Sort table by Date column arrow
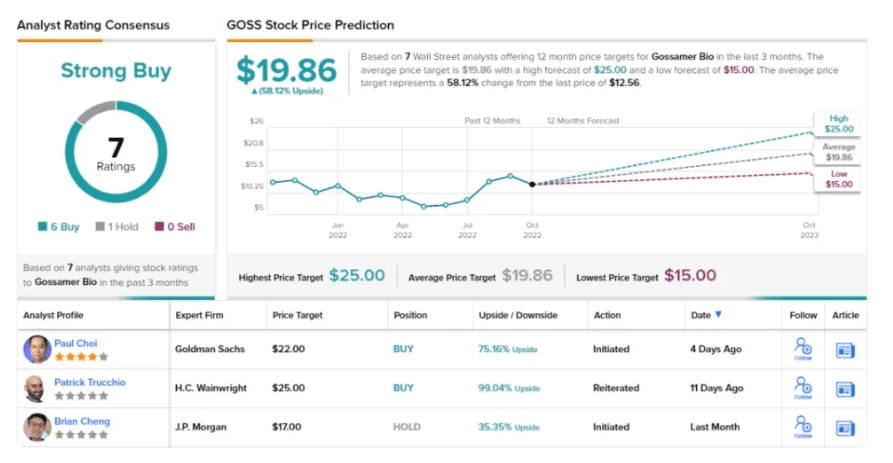The height and width of the screenshot is (463, 893). click(719, 316)
